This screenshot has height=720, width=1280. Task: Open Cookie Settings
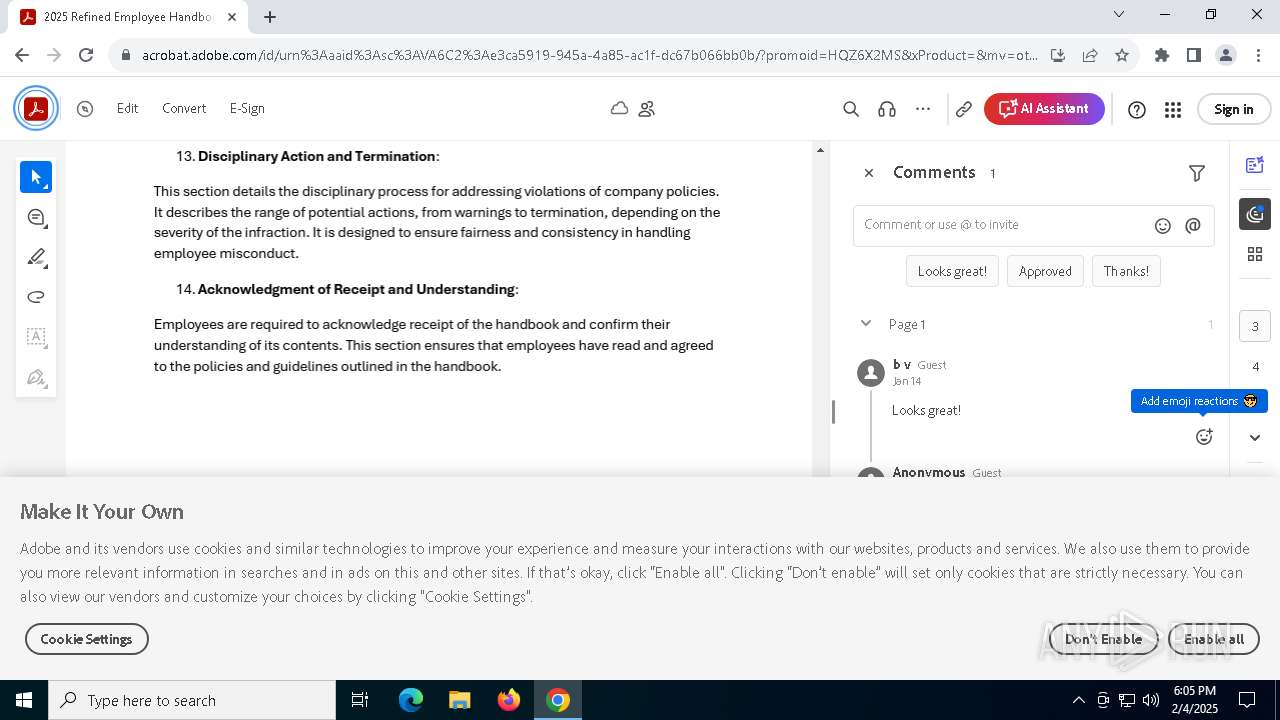(x=86, y=639)
